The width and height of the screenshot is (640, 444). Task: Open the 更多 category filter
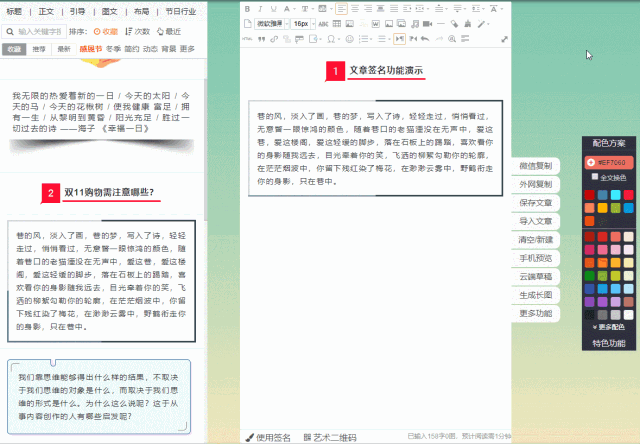click(x=187, y=49)
